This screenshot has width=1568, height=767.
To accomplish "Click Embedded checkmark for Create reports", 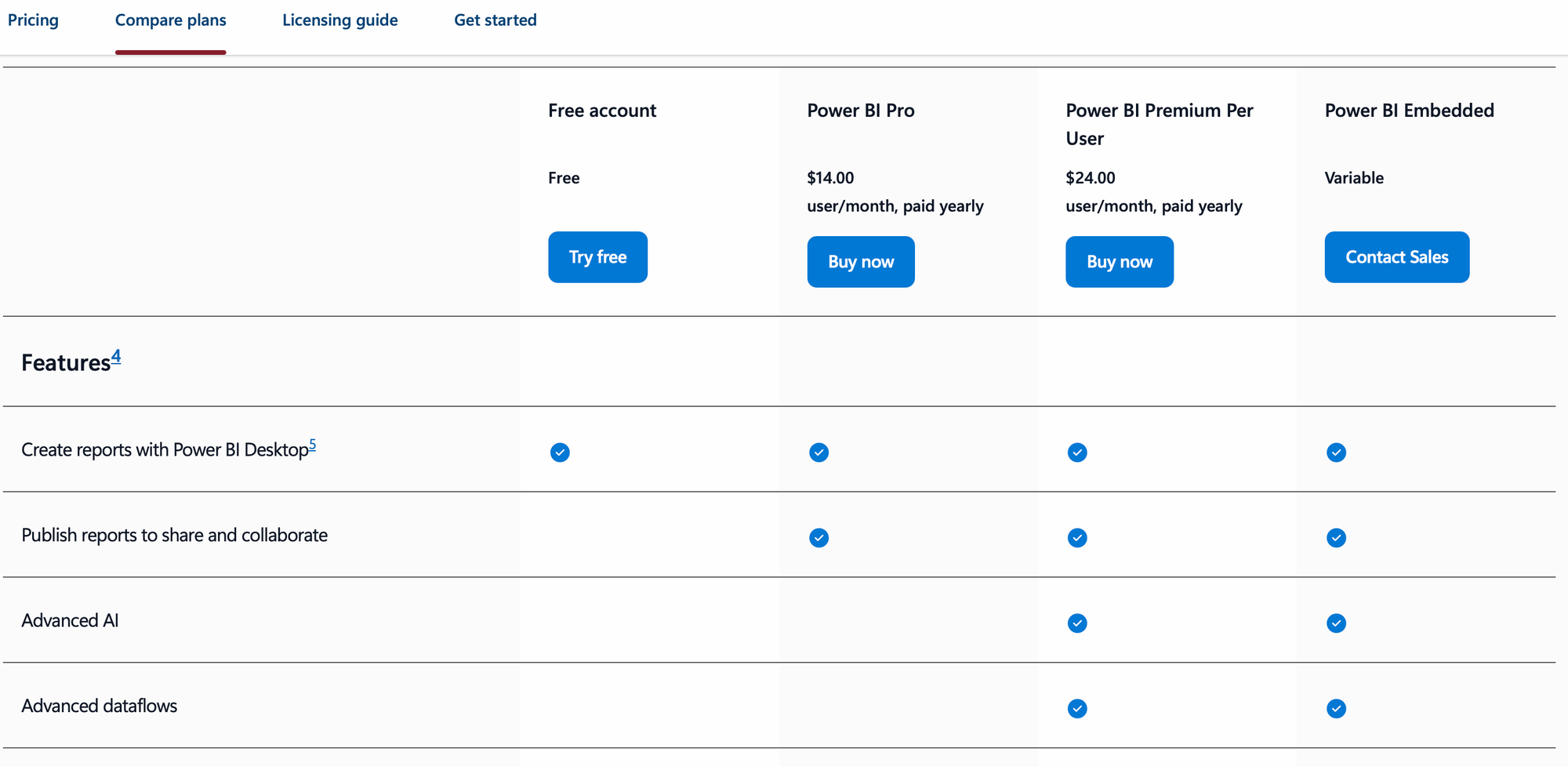I will [1336, 453].
